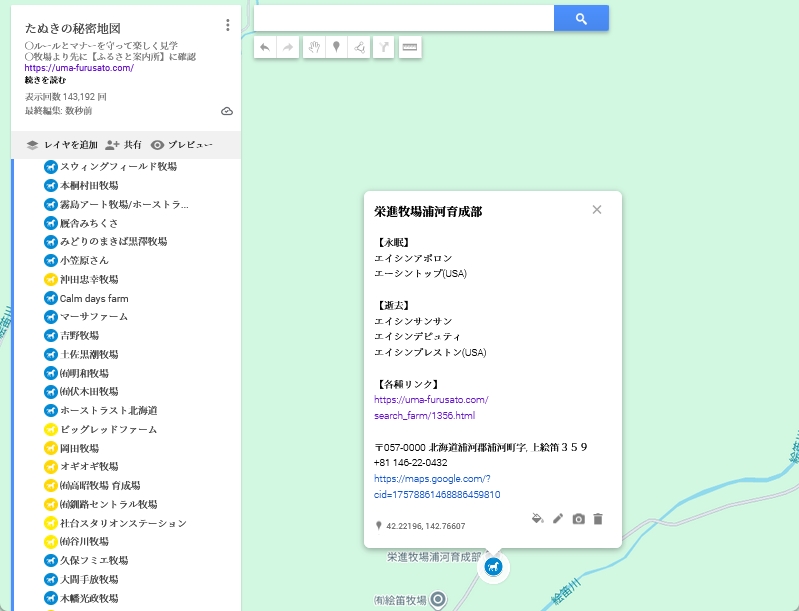Click inside the map search field
The image size is (799, 611).
[x=404, y=19]
